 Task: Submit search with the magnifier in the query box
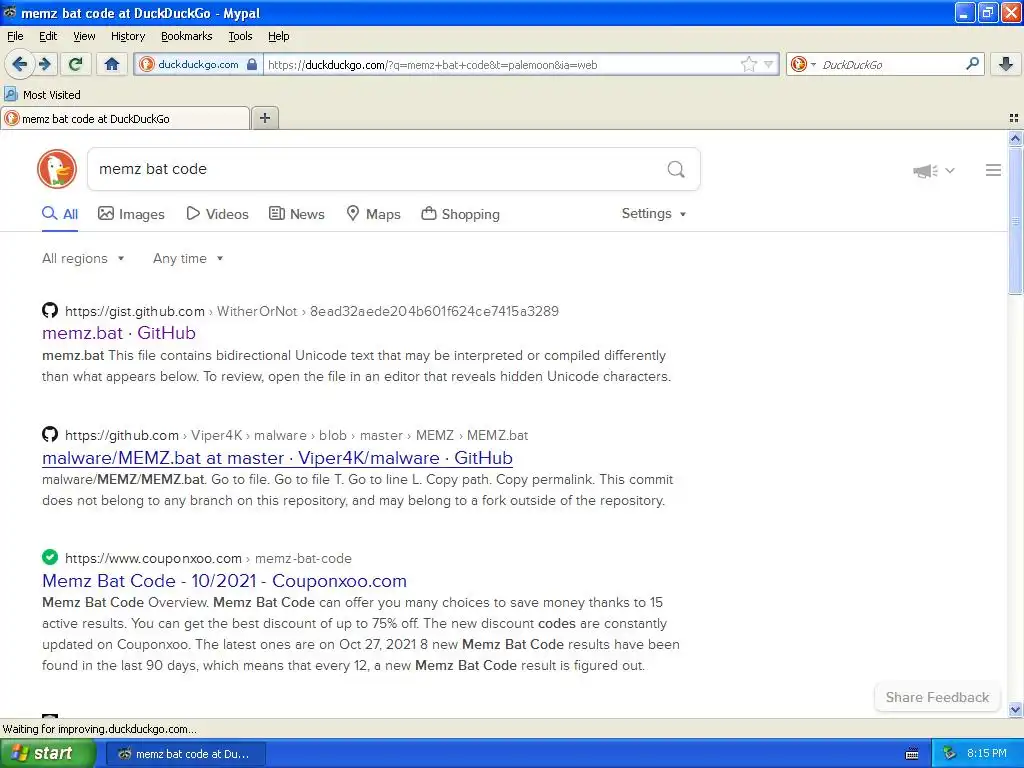tap(676, 169)
